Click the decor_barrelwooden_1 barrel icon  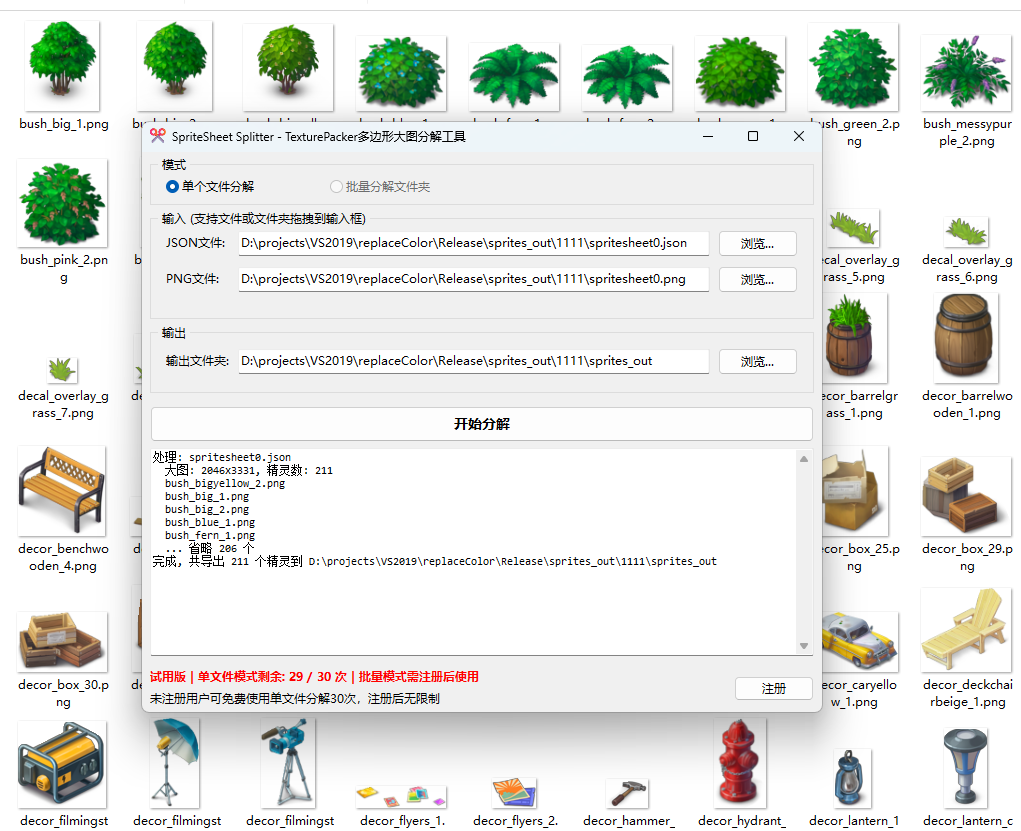(x=965, y=338)
